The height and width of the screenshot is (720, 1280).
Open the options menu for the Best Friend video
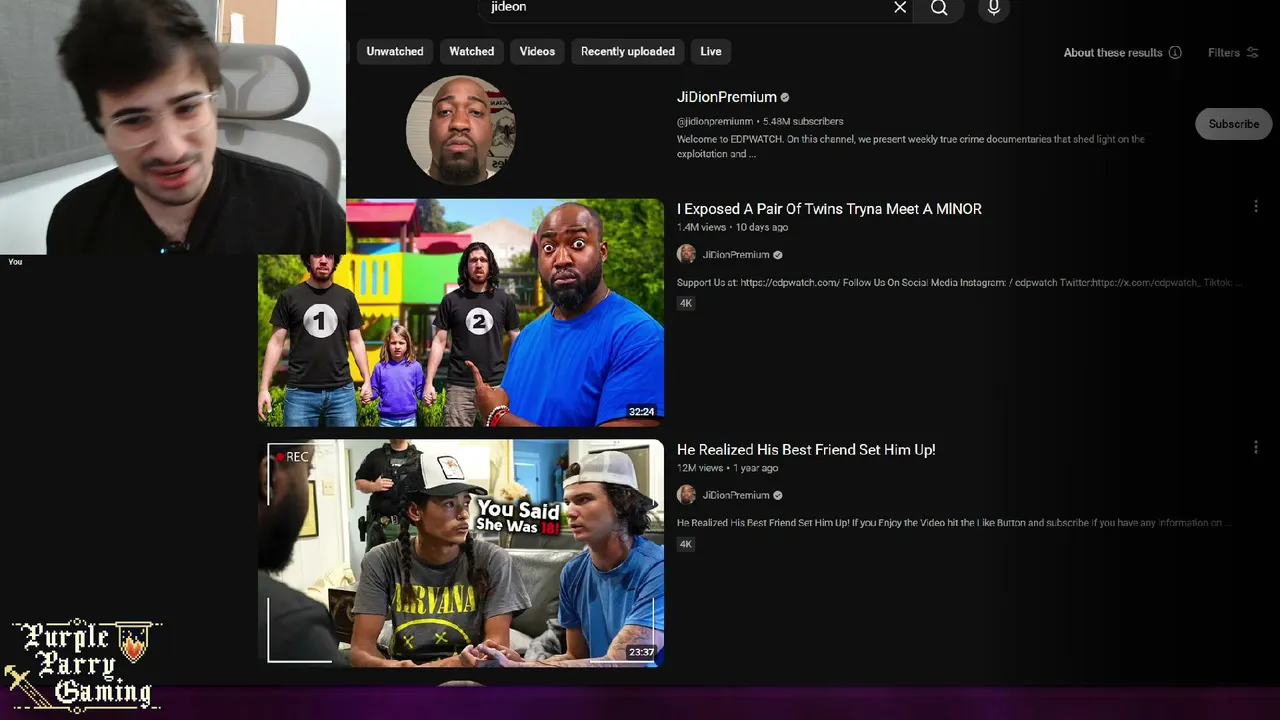pos(1256,448)
